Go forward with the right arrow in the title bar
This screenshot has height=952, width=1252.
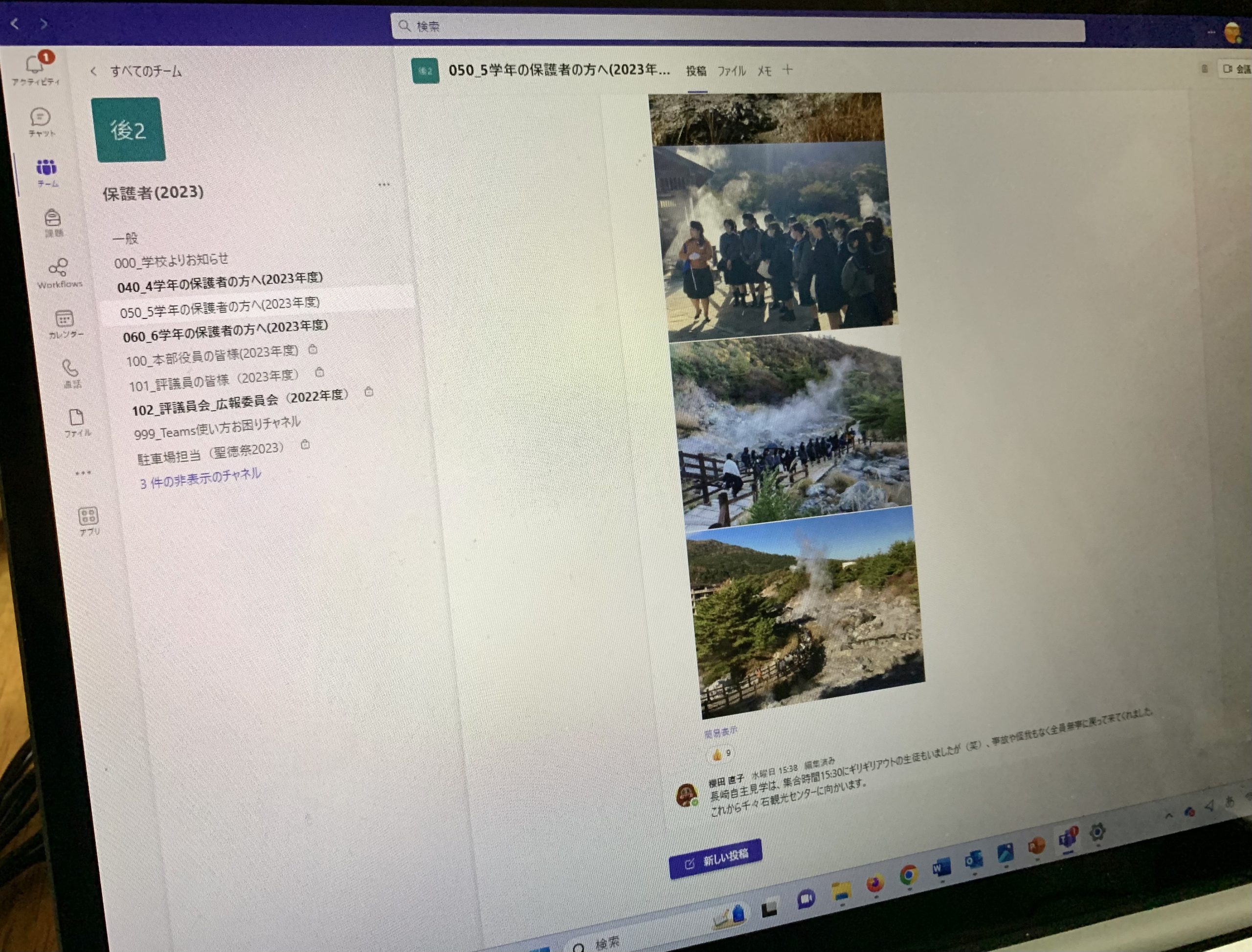(x=44, y=24)
